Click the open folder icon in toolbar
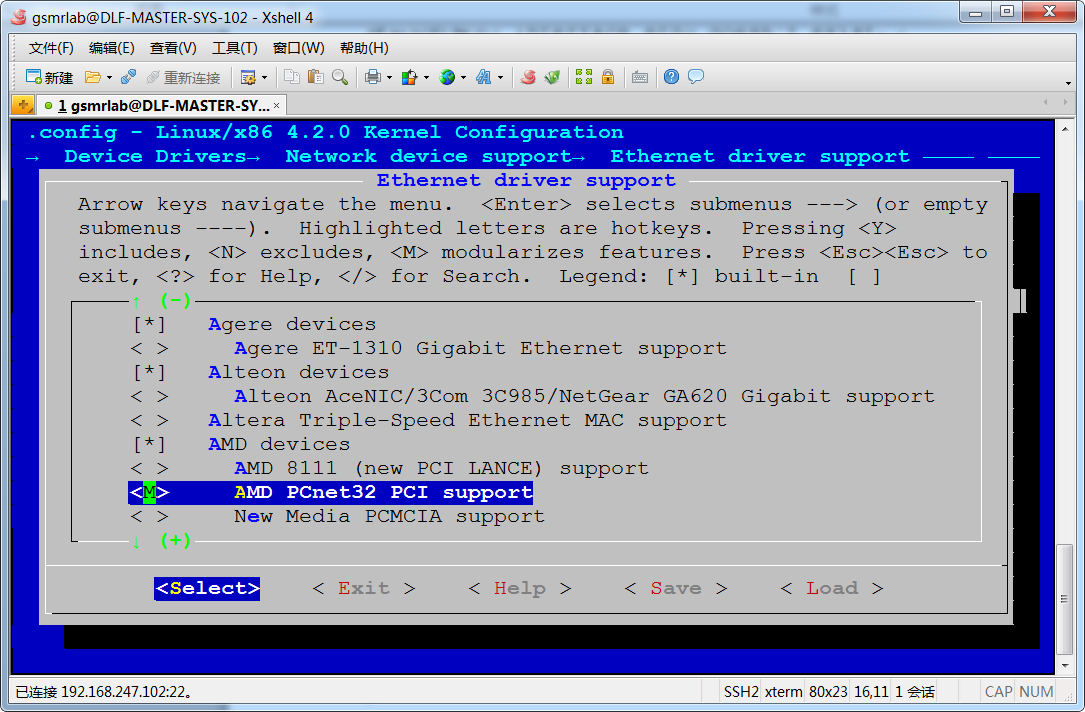 point(92,77)
